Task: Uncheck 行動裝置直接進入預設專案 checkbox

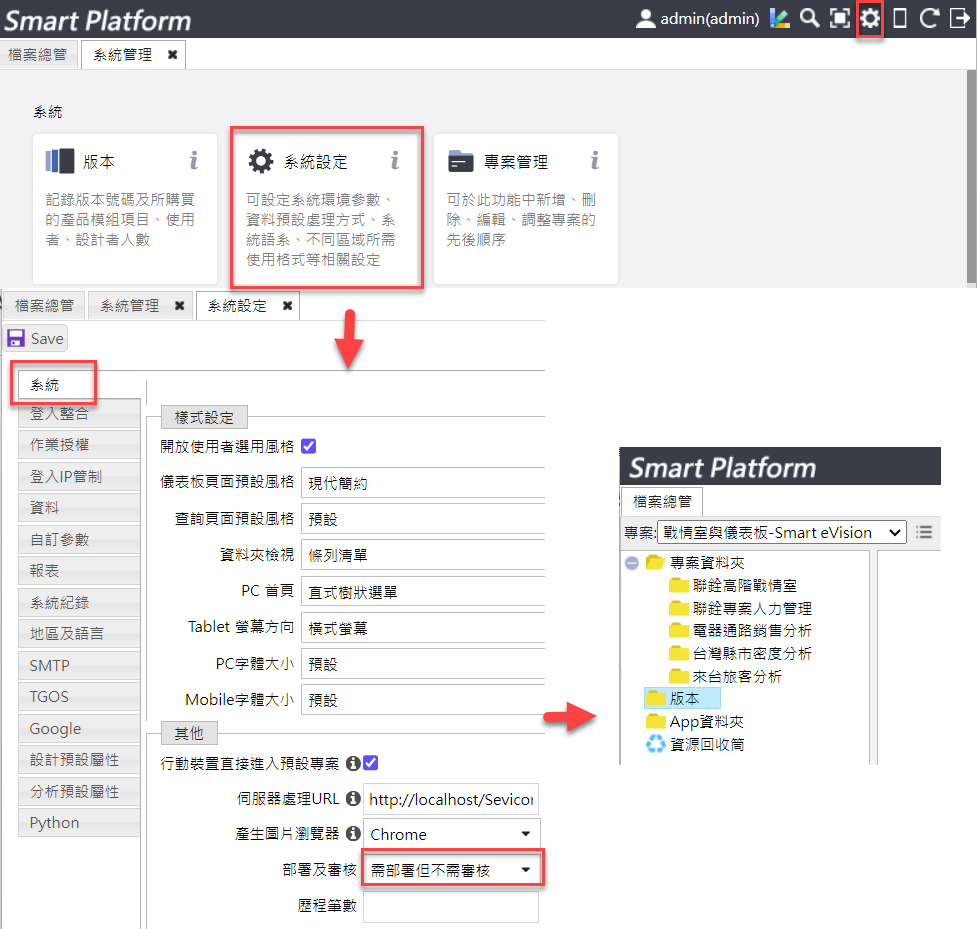Action: click(370, 763)
